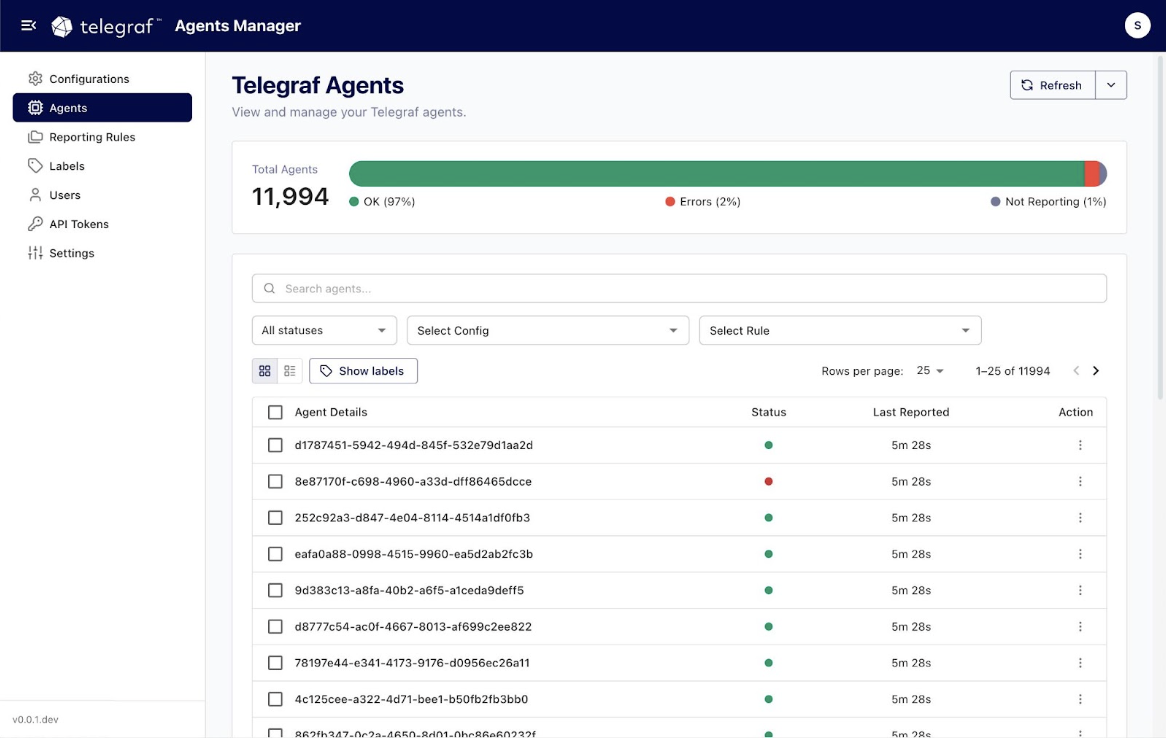Click the Refresh button

[1052, 85]
